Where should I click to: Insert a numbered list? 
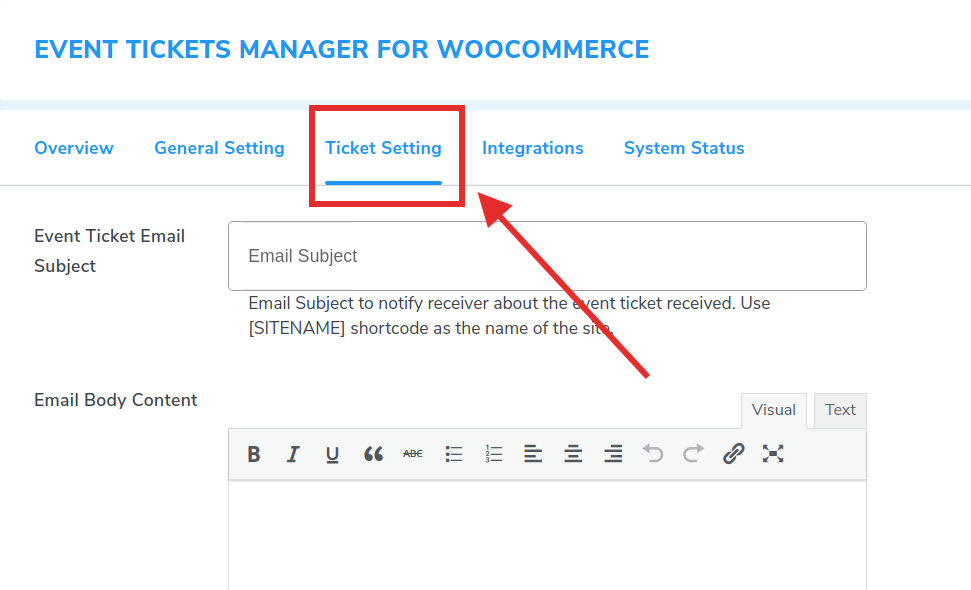494,454
